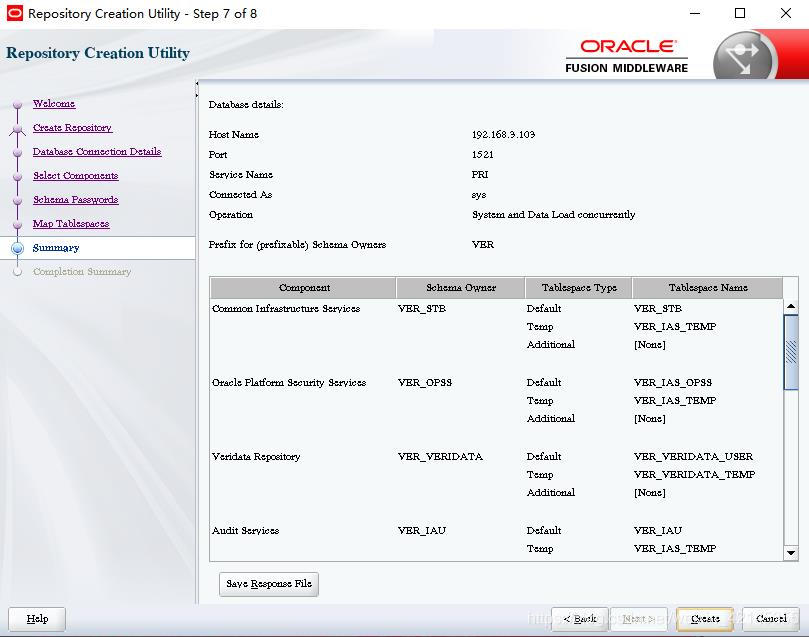Click the Tablespace Name column header

point(708,288)
